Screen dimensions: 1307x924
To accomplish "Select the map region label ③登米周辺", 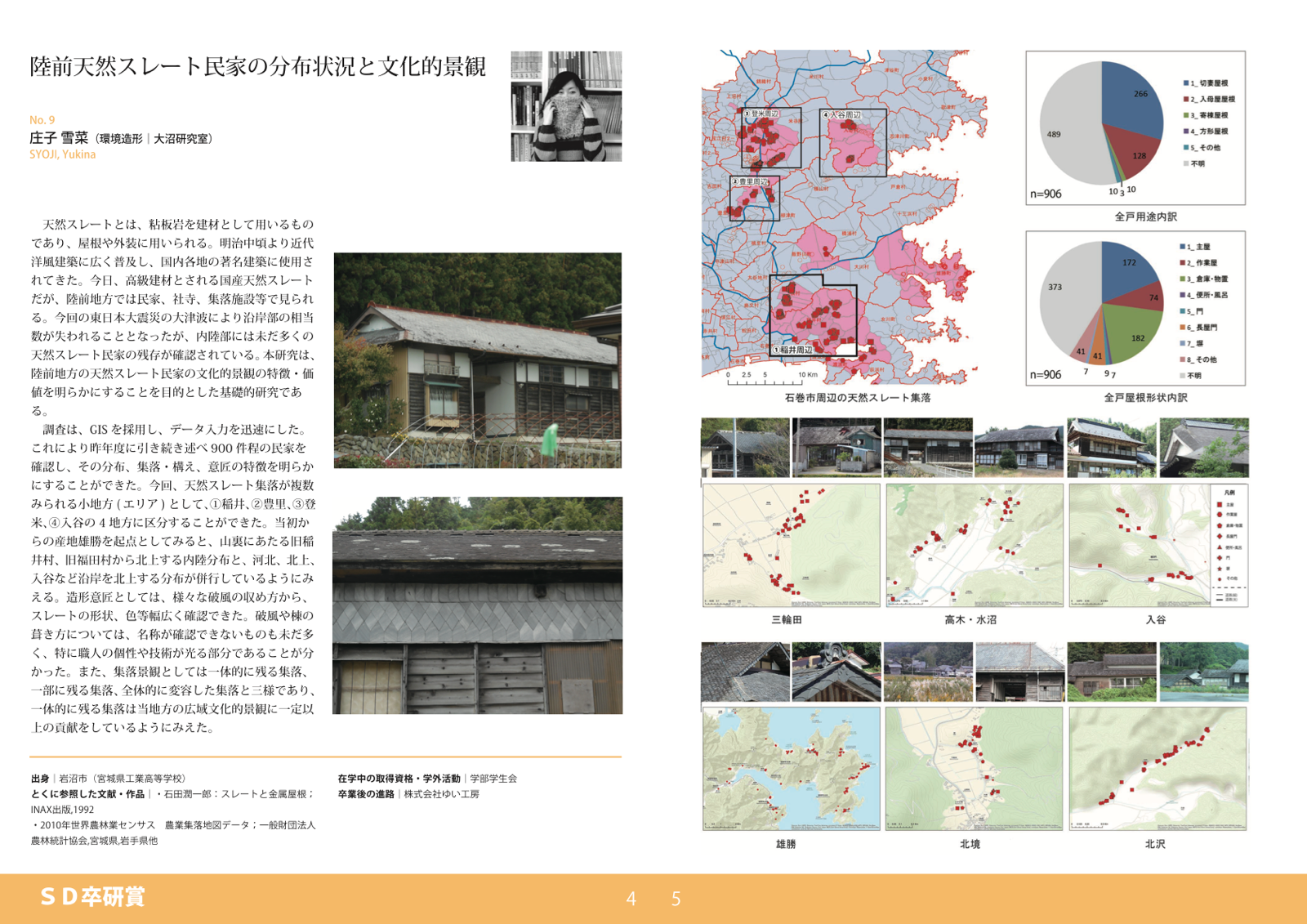I will tap(760, 114).
